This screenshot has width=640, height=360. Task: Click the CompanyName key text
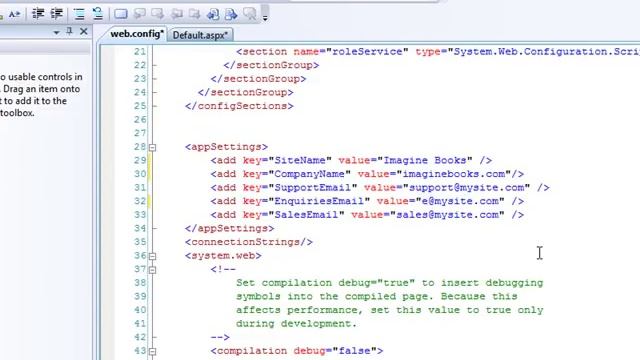click(x=310, y=174)
